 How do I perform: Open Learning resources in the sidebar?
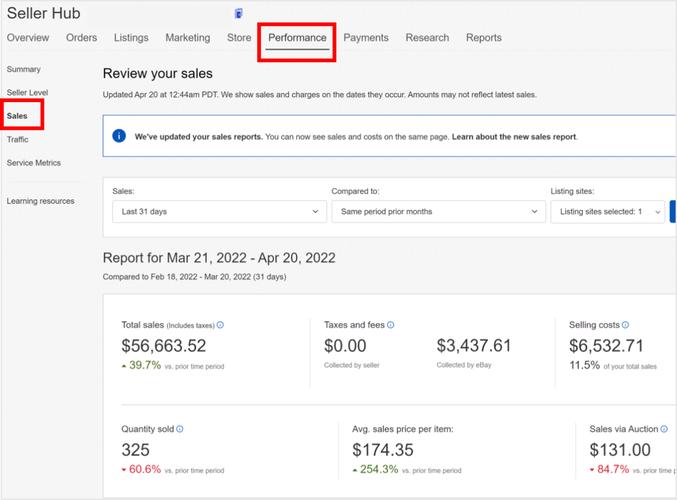click(41, 201)
